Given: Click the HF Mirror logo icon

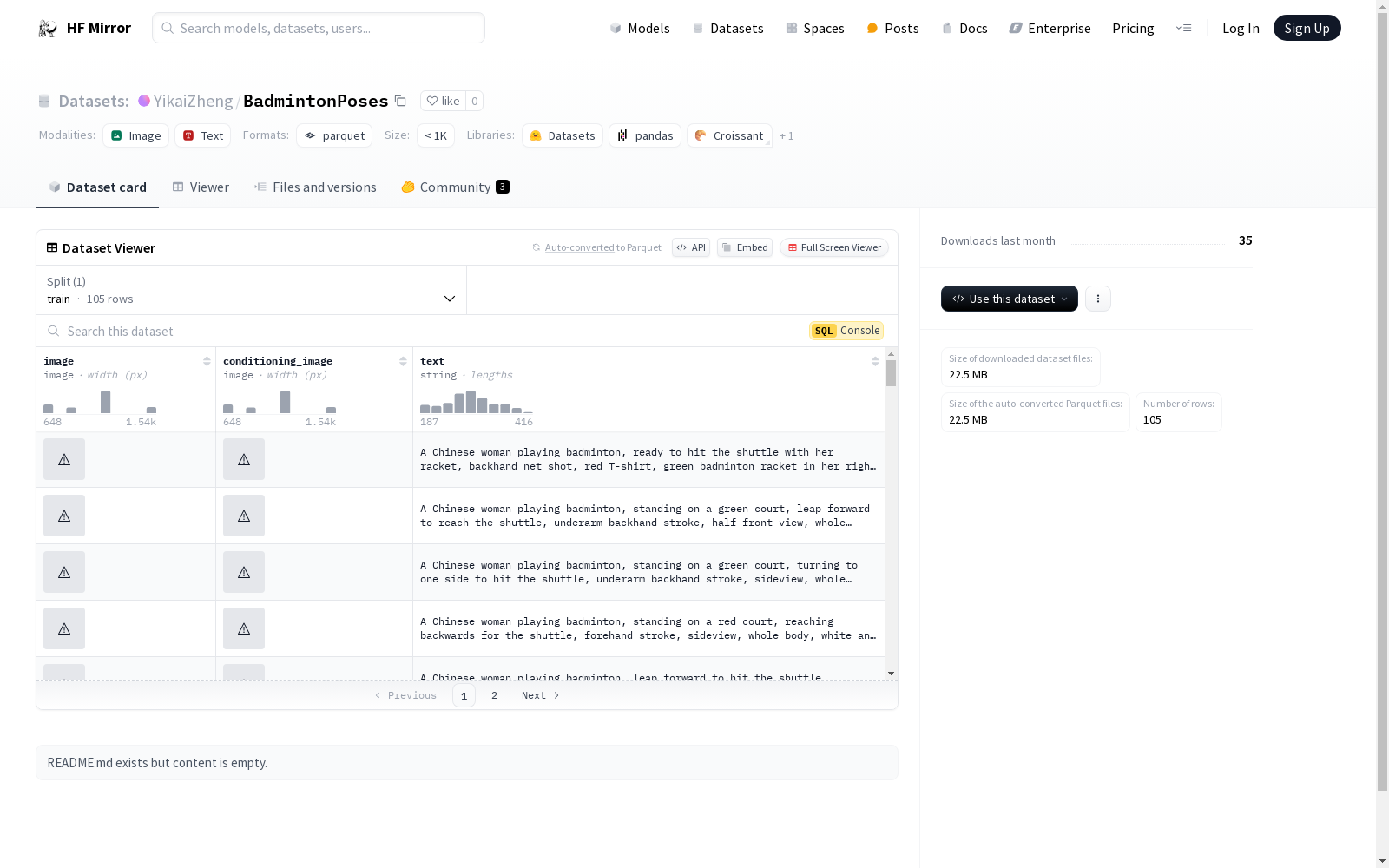Looking at the screenshot, I should (48, 29).
